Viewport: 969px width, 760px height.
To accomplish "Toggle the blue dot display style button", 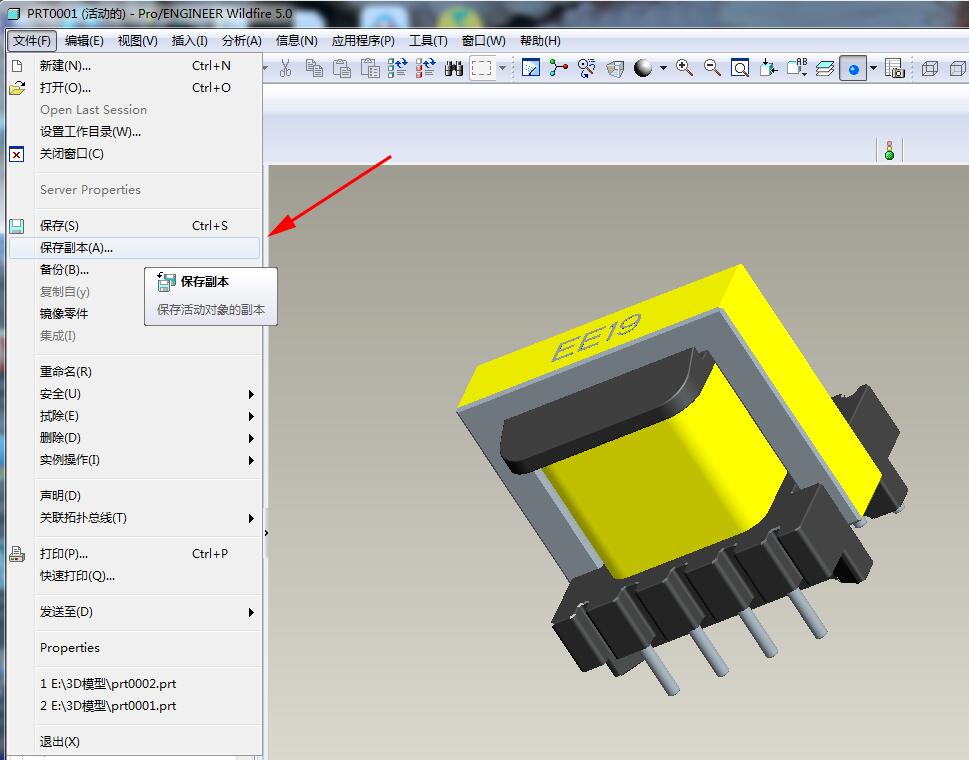I will point(853,69).
